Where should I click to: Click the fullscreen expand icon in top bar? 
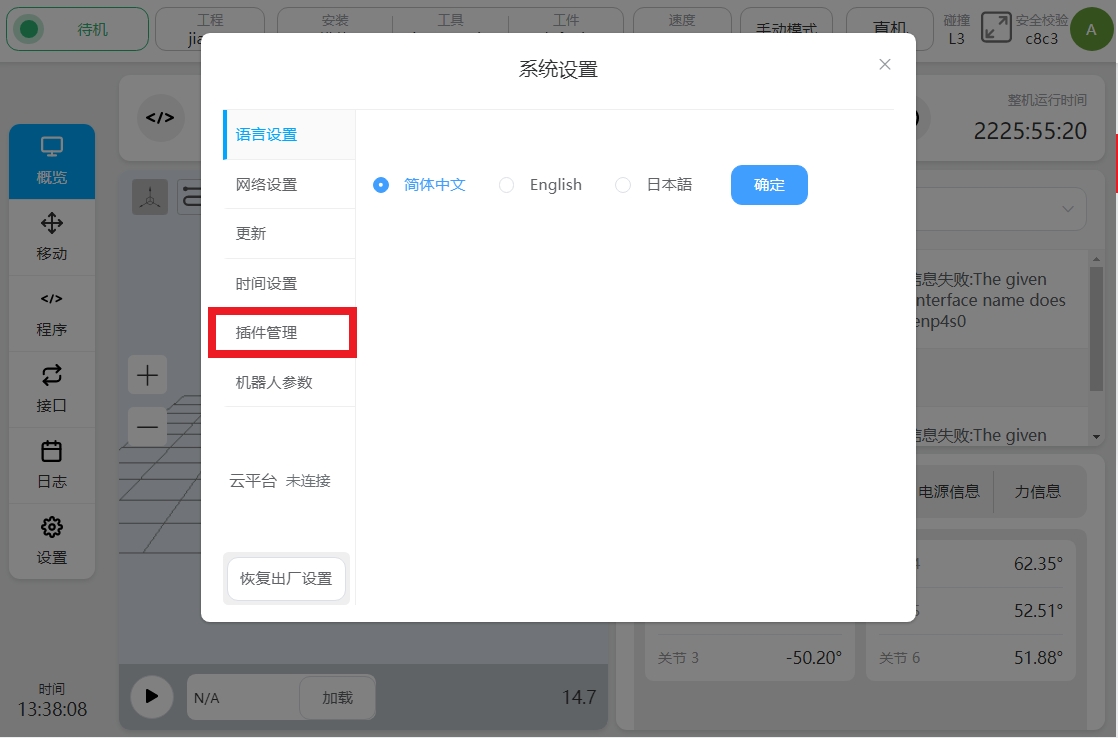click(996, 28)
